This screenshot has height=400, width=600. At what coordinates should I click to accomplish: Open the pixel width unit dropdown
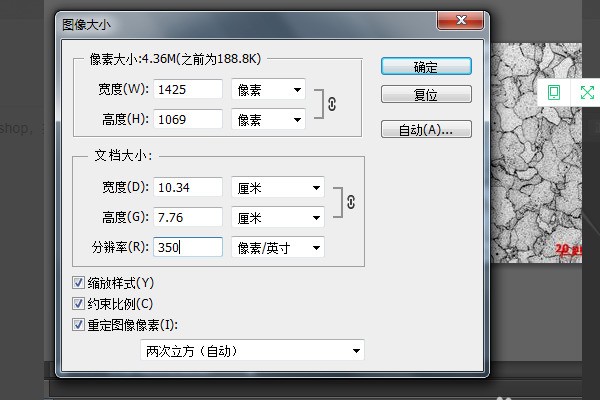click(x=268, y=90)
